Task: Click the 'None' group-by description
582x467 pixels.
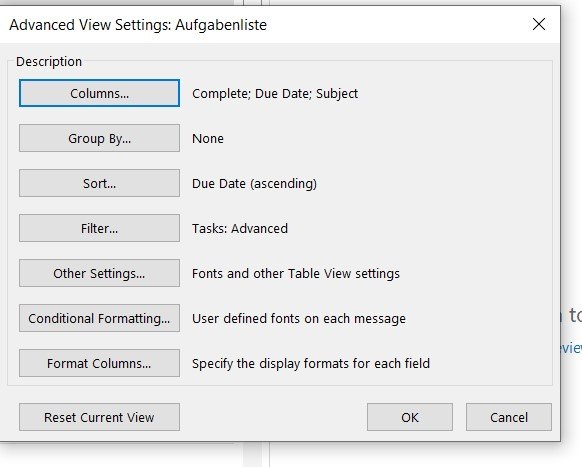Action: click(x=208, y=138)
